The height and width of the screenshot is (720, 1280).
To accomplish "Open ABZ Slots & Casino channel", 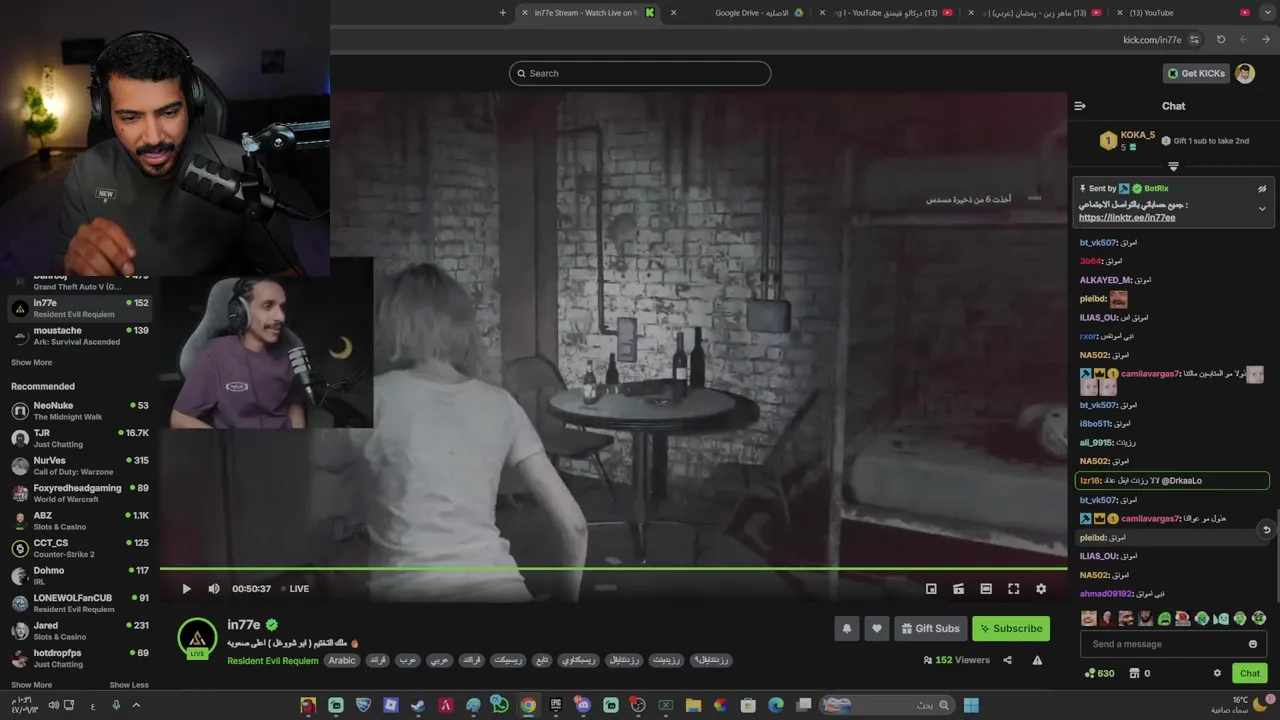I will coord(80,521).
